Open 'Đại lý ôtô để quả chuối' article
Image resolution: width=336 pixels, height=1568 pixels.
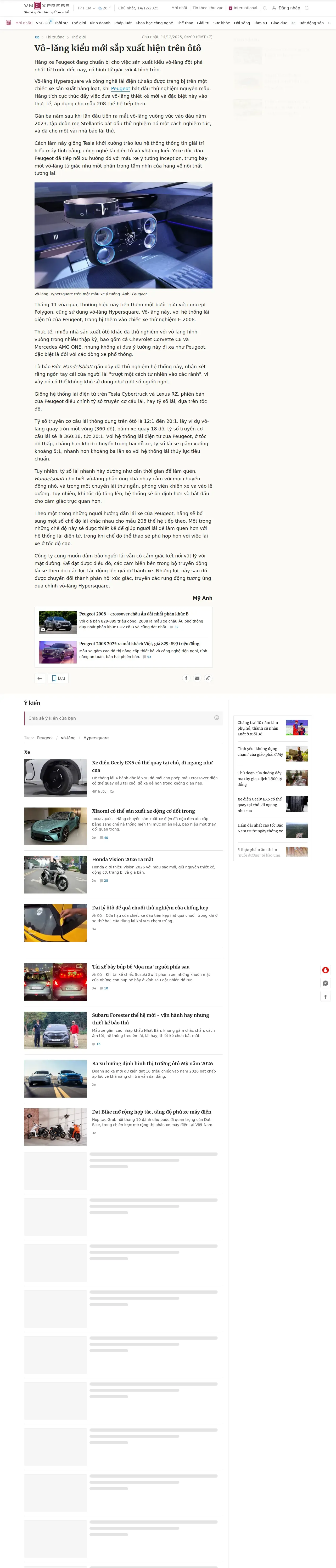tap(150, 908)
